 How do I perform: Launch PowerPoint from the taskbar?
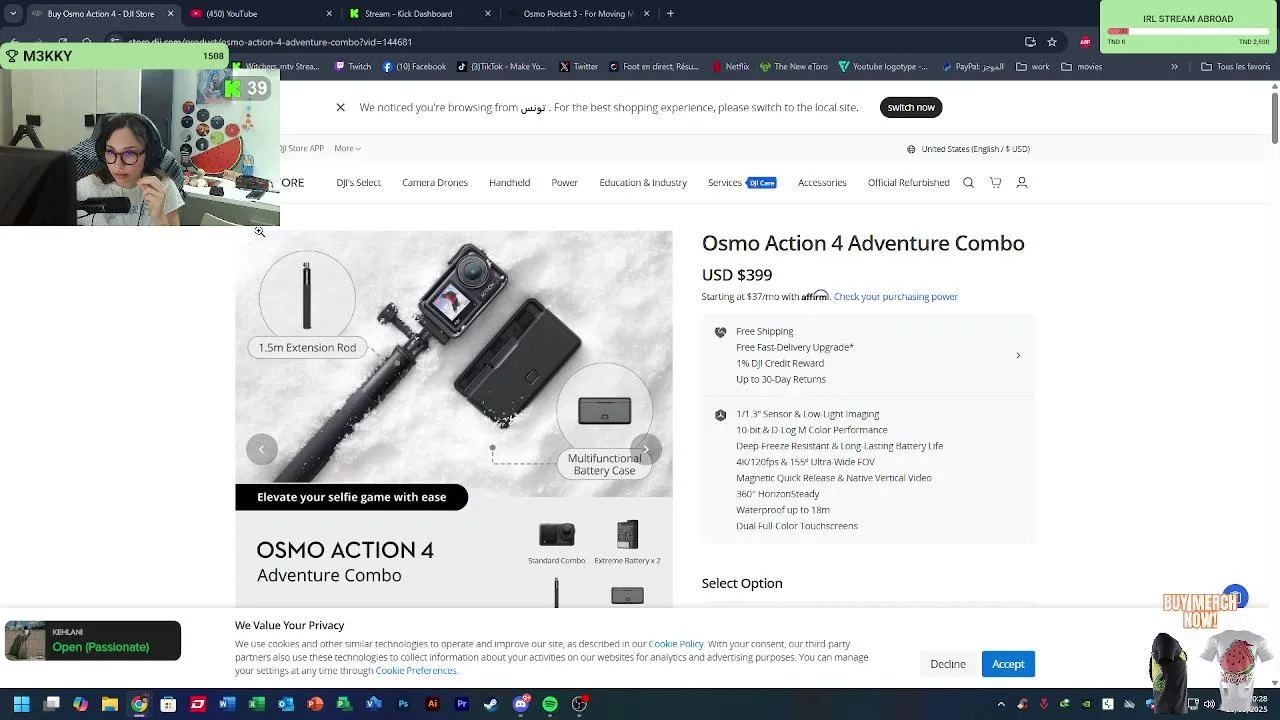315,704
